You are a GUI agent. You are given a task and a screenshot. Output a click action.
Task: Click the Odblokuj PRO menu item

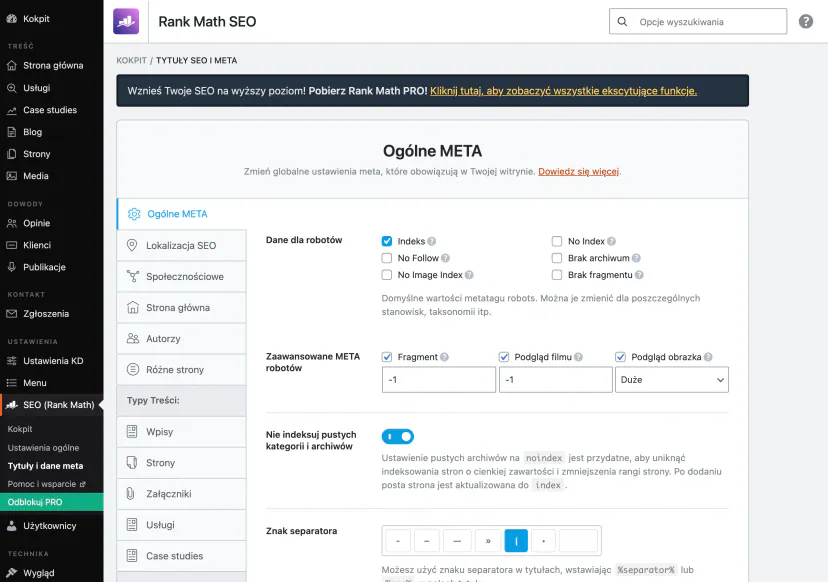tap(52, 502)
